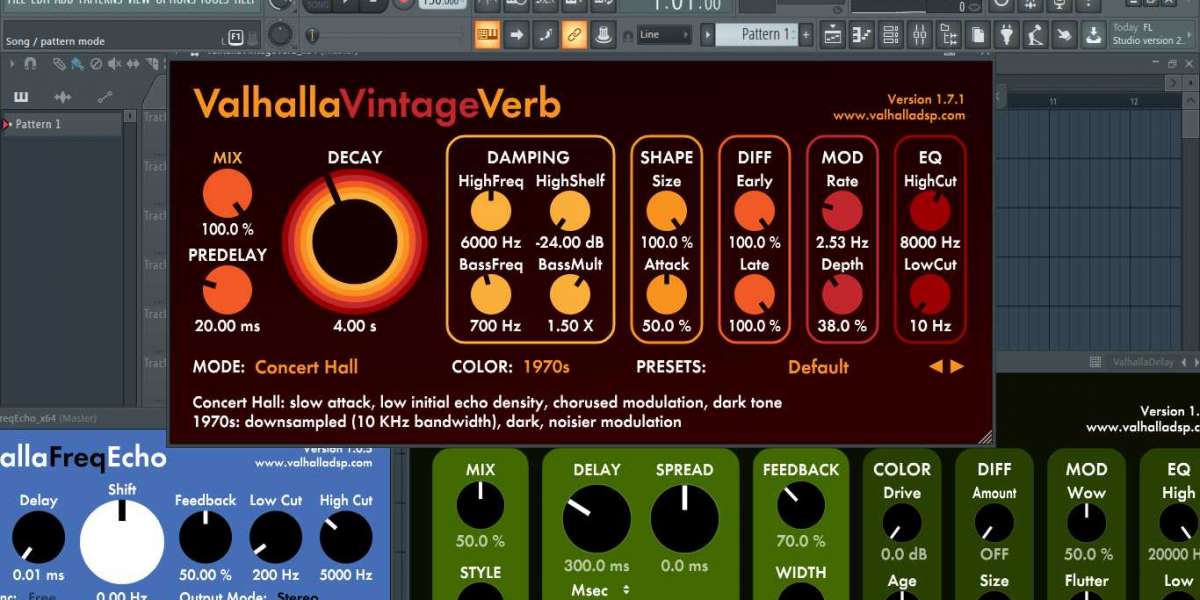This screenshot has height=600, width=1200.
Task: Open the 1970s color mode selector
Action: pyautogui.click(x=545, y=367)
